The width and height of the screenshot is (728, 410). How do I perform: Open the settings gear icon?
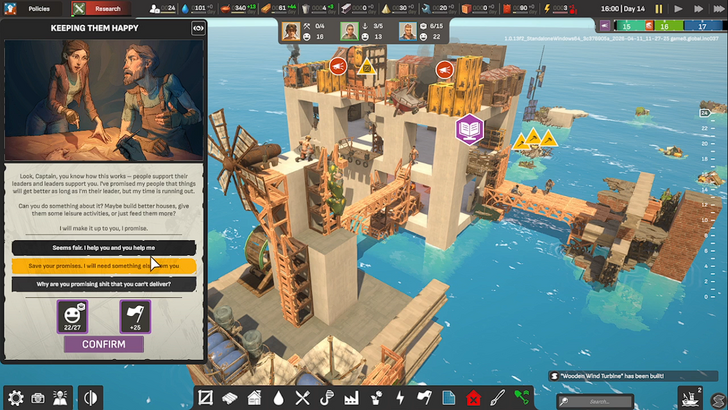click(x=15, y=398)
